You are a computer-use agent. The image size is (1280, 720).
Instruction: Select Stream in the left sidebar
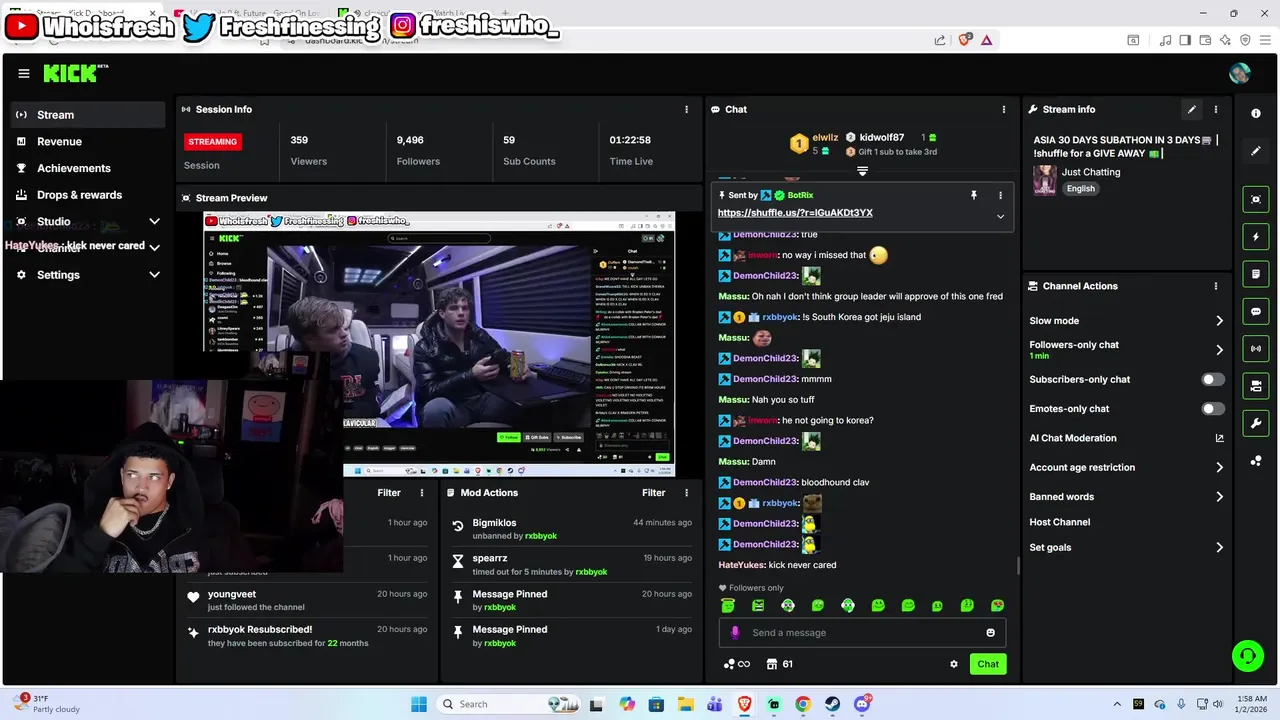click(x=88, y=115)
